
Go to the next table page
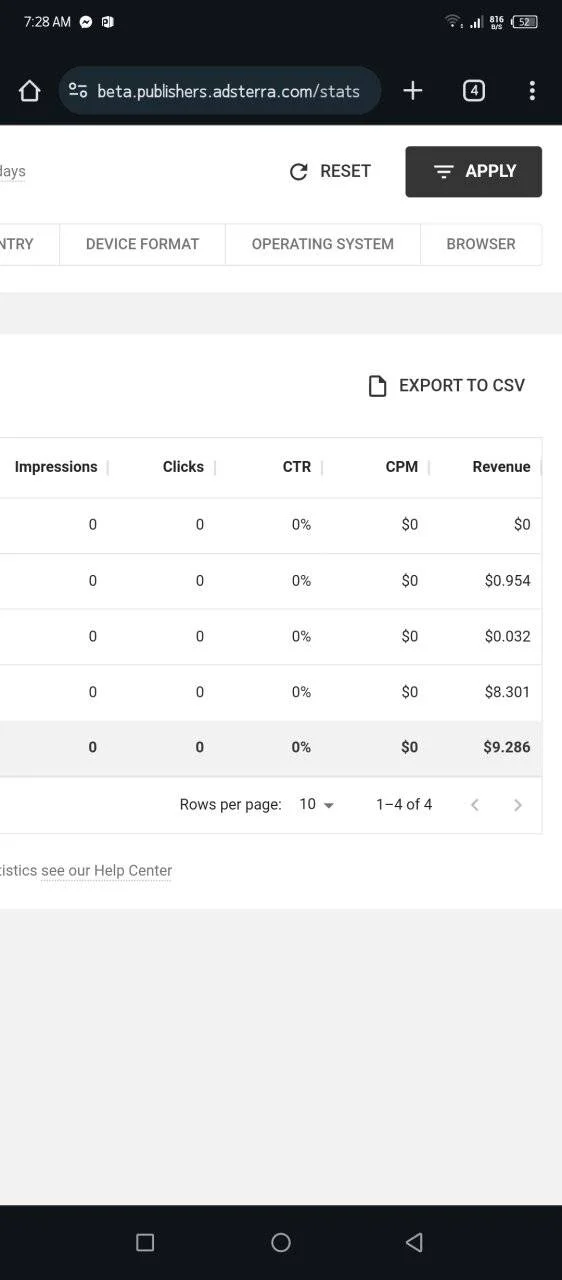tap(518, 805)
